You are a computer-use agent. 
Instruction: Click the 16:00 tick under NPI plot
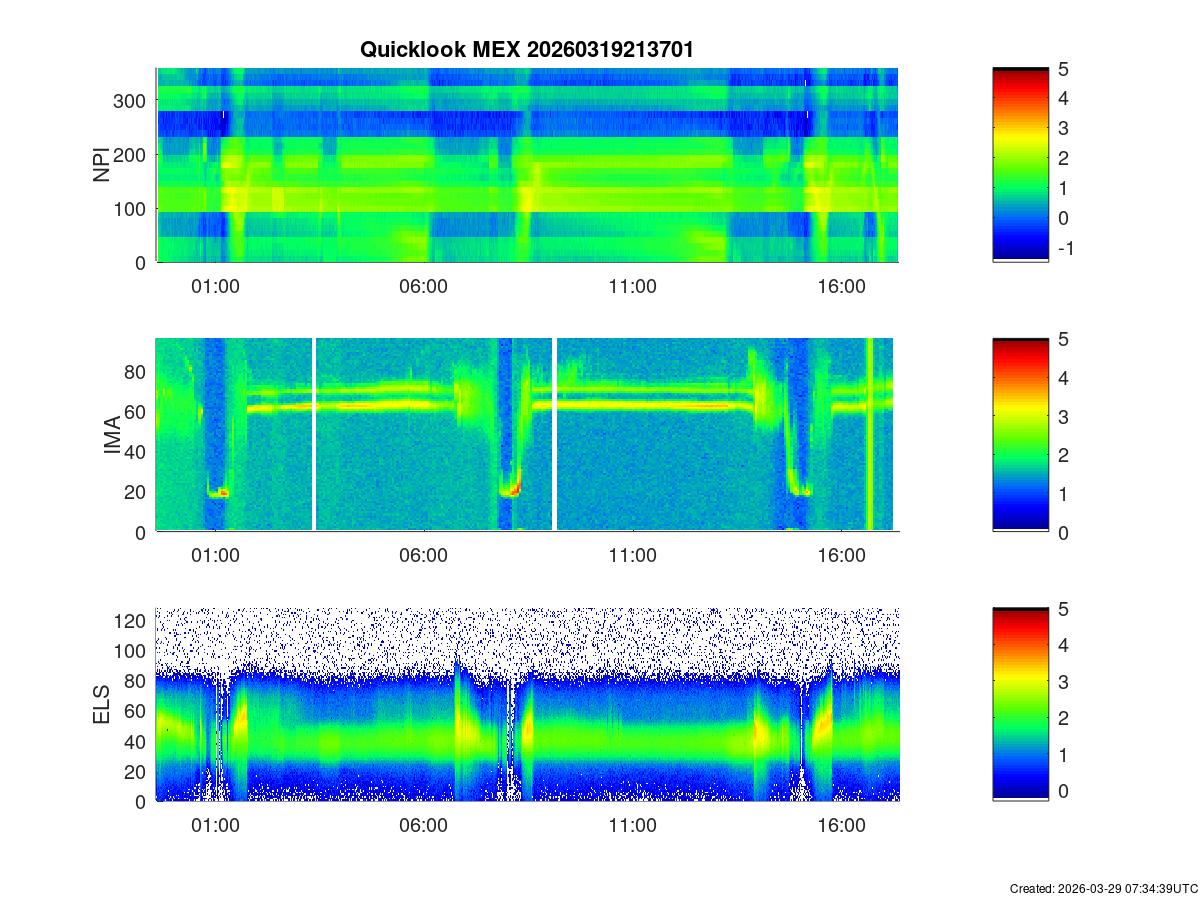(x=842, y=287)
